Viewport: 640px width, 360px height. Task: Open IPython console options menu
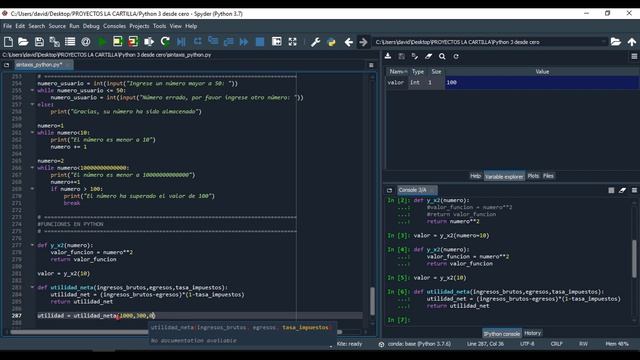click(634, 190)
